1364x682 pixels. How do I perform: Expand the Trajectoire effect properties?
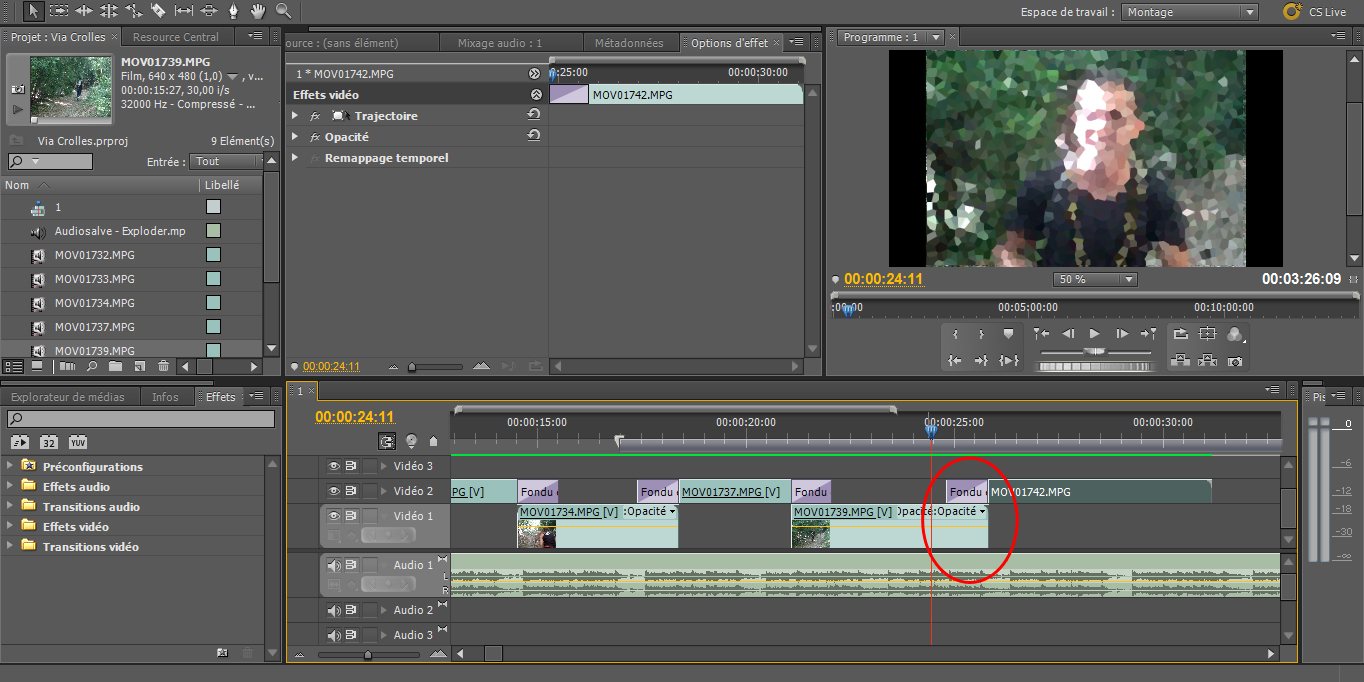tap(295, 116)
